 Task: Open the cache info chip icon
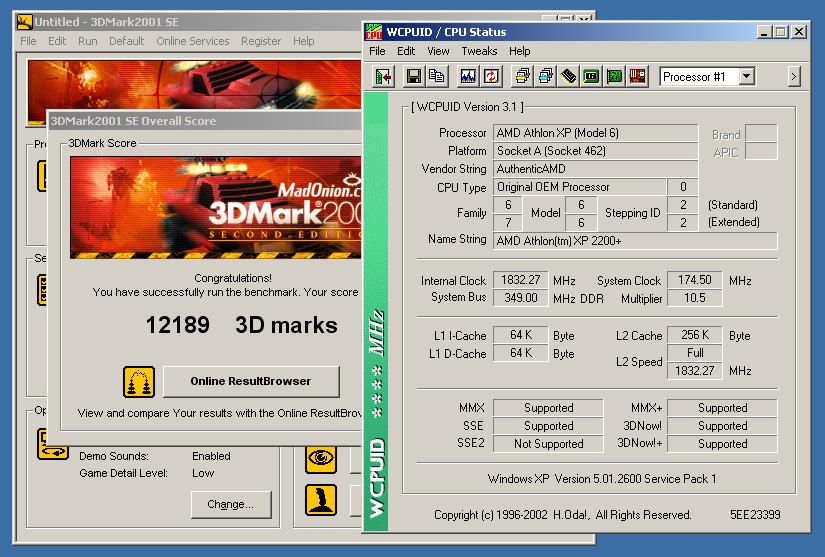(568, 77)
